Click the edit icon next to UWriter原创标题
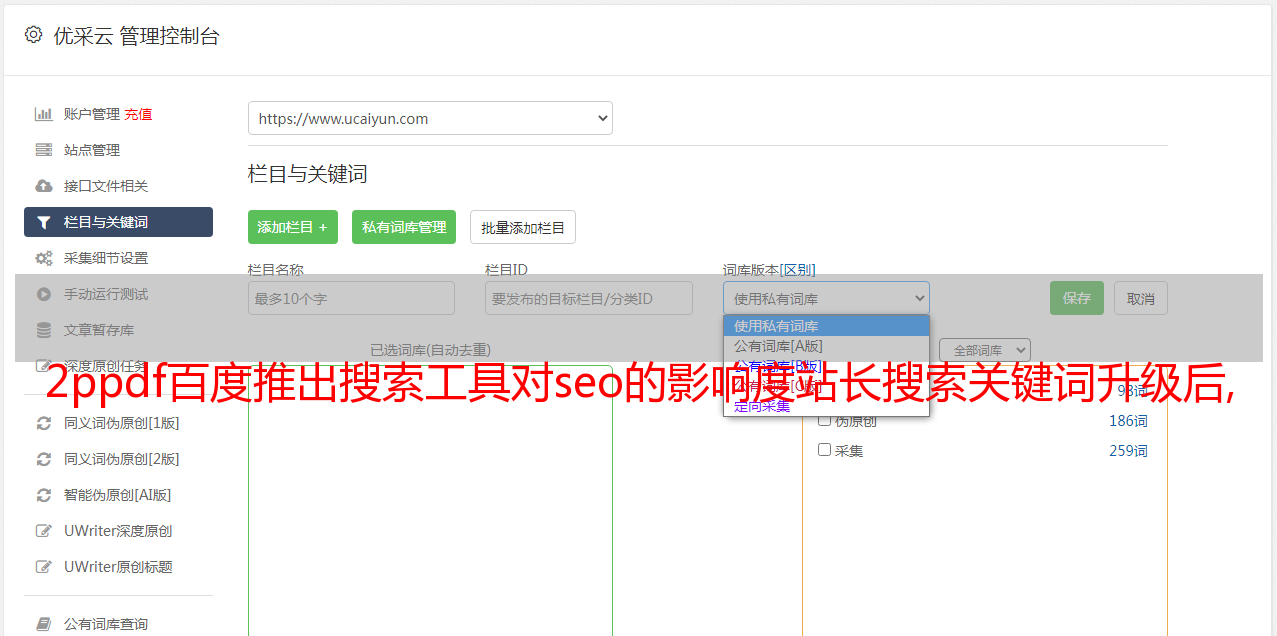 point(43,567)
